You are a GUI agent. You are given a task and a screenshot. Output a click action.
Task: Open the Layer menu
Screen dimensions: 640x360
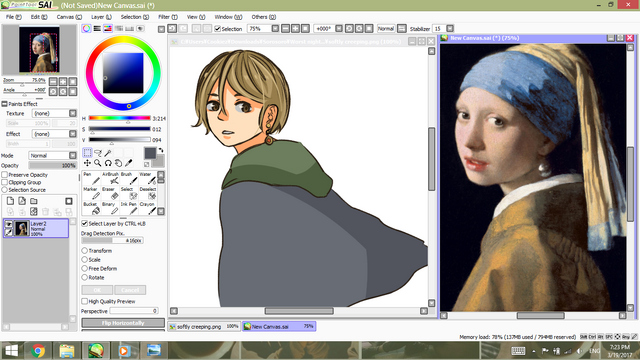coord(101,17)
